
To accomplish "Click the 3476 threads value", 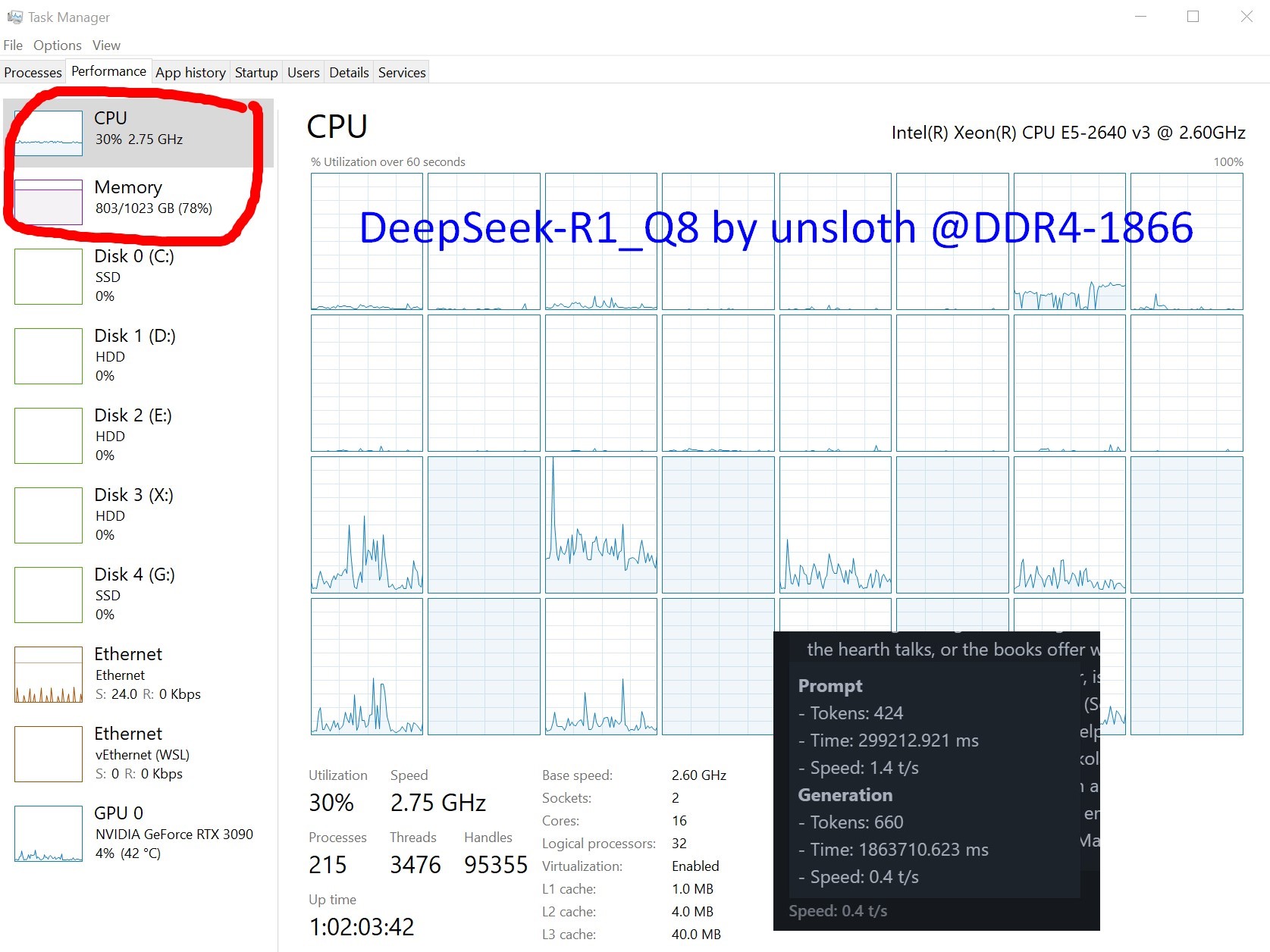I will (415, 865).
